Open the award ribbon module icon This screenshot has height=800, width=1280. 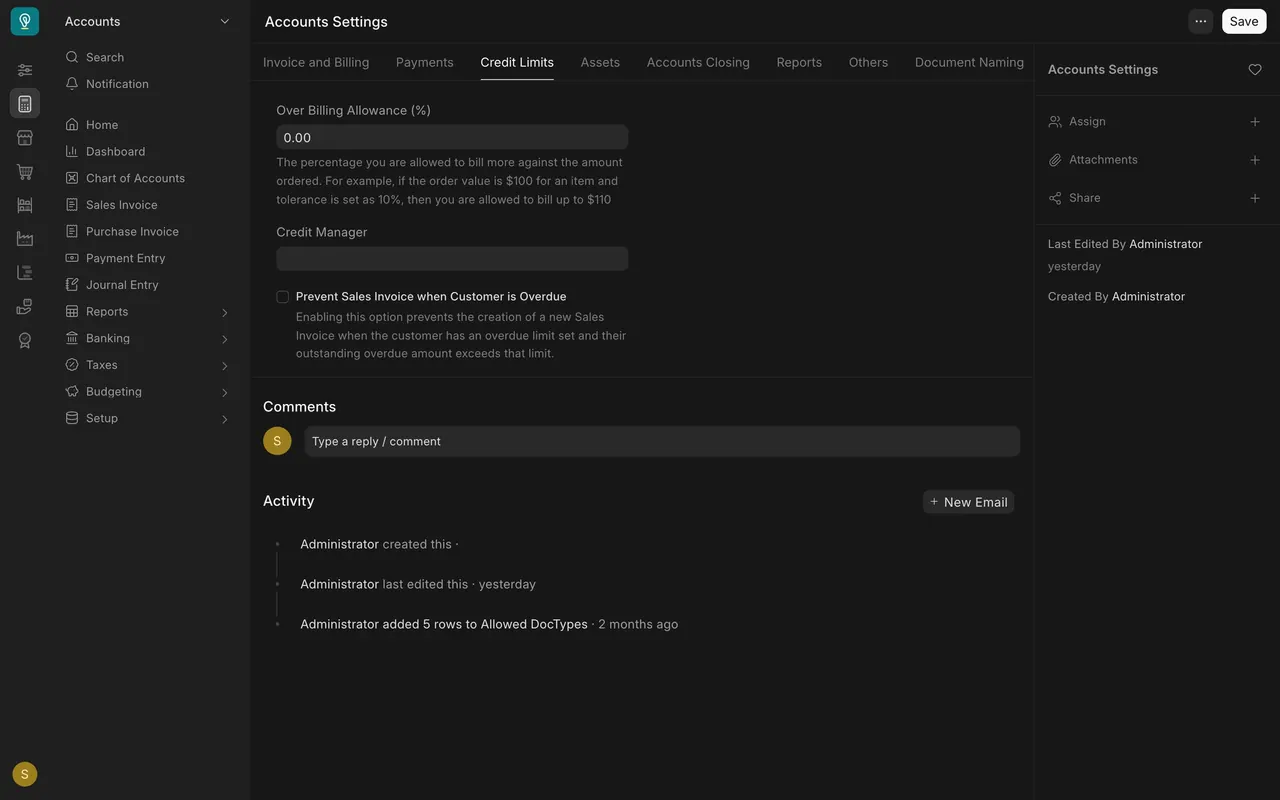point(25,340)
